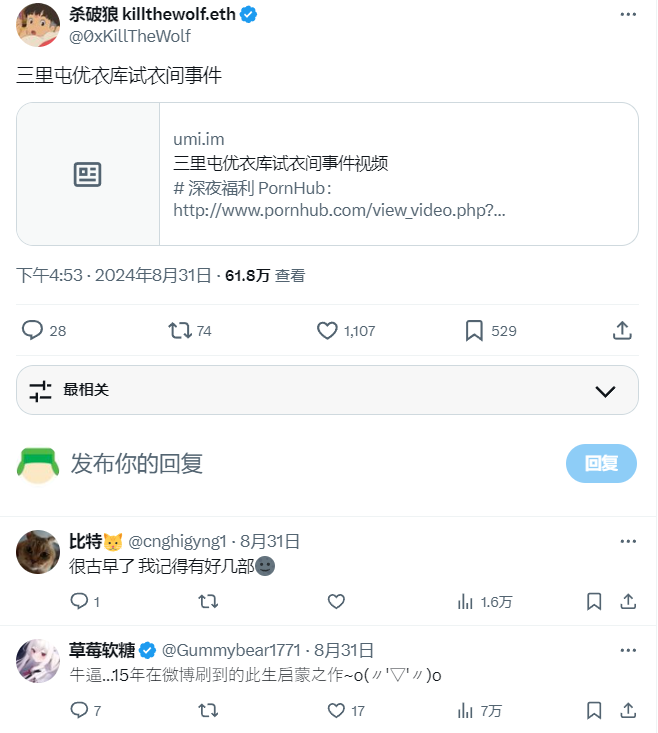This screenshot has width=658, height=733.
Task: Open more options on 比特's reply
Action: click(x=627, y=541)
